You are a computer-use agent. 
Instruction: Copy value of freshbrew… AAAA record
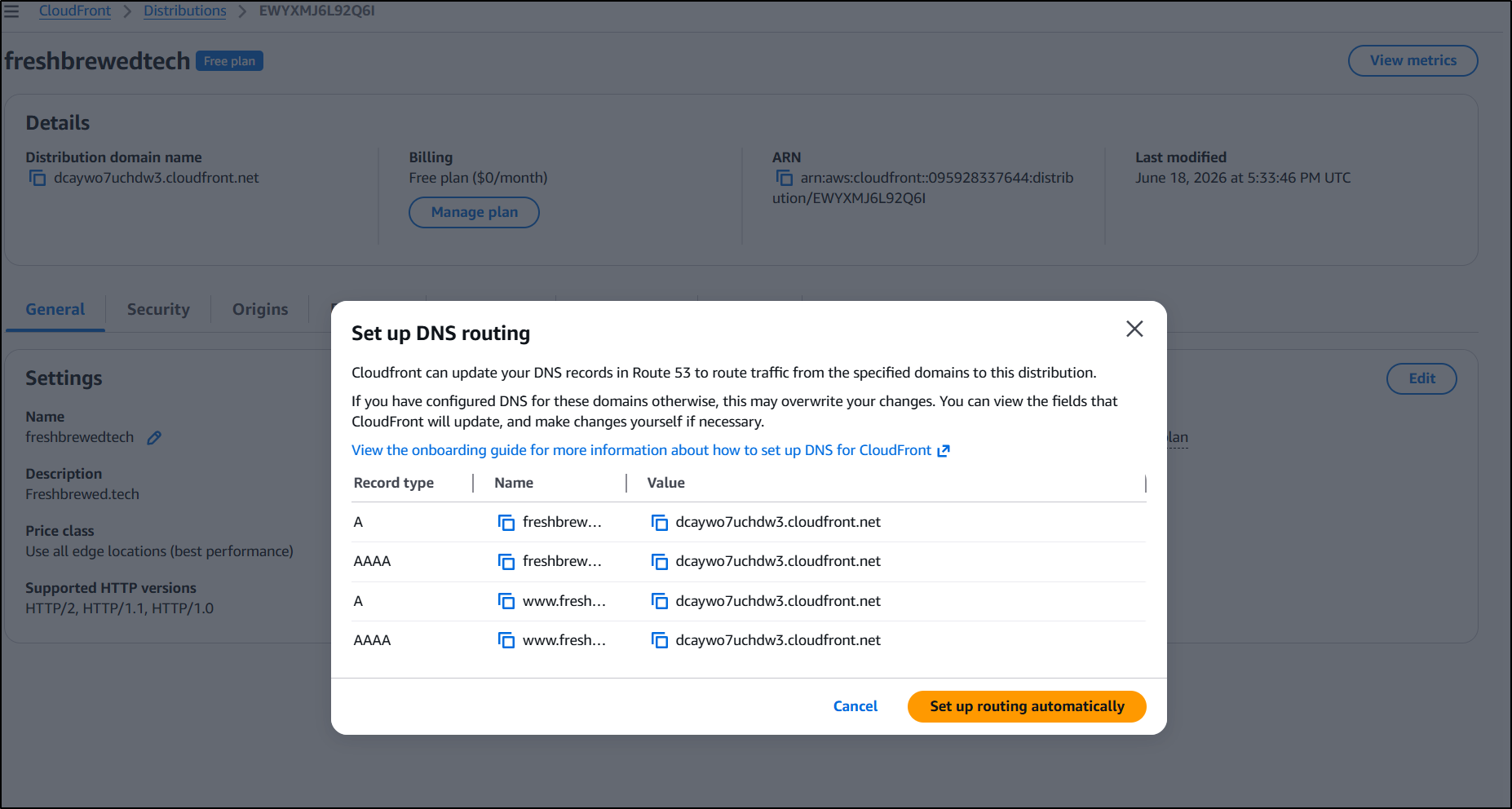coord(660,562)
